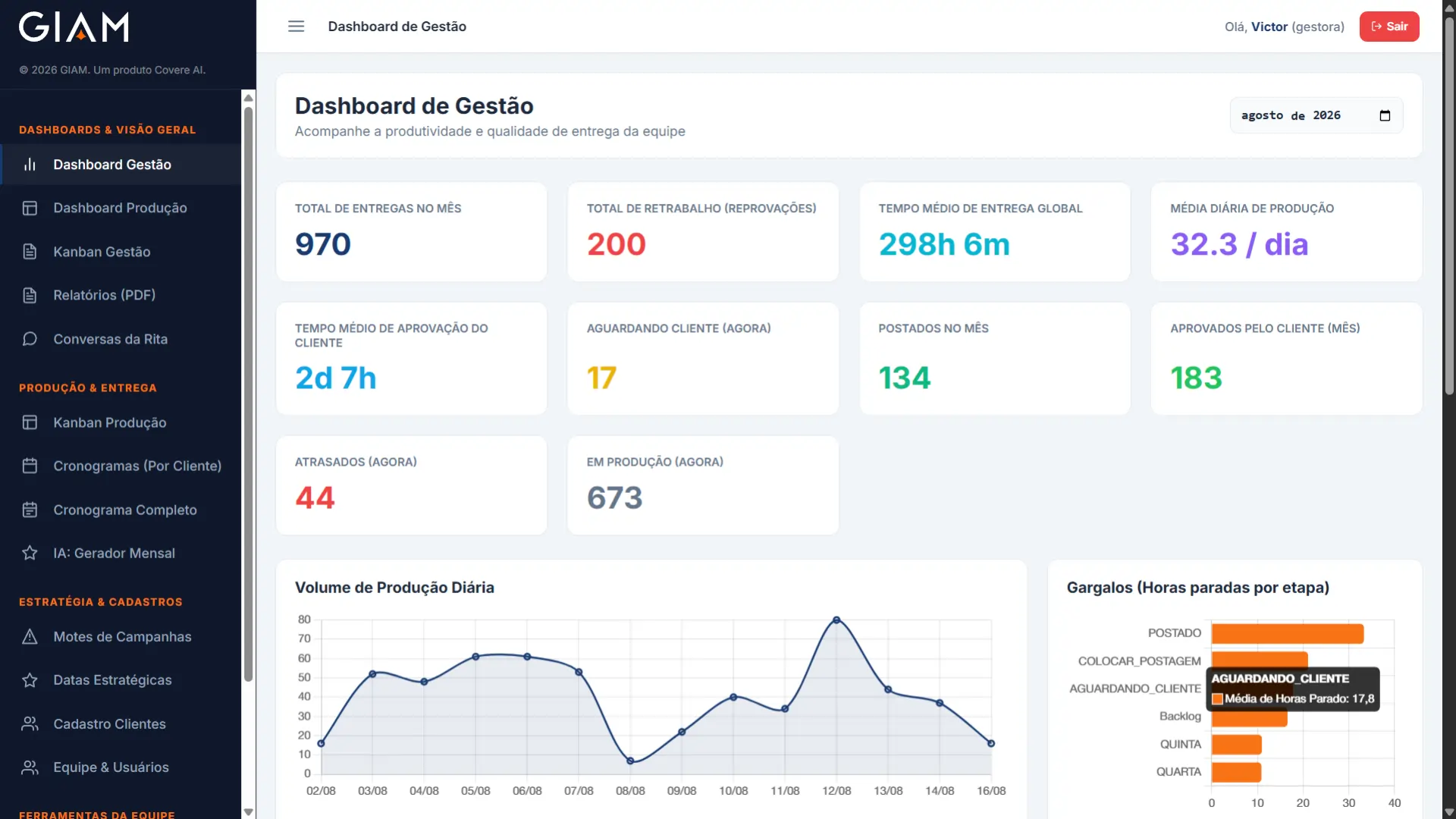Open Relatórios (PDF) section

tap(121, 295)
